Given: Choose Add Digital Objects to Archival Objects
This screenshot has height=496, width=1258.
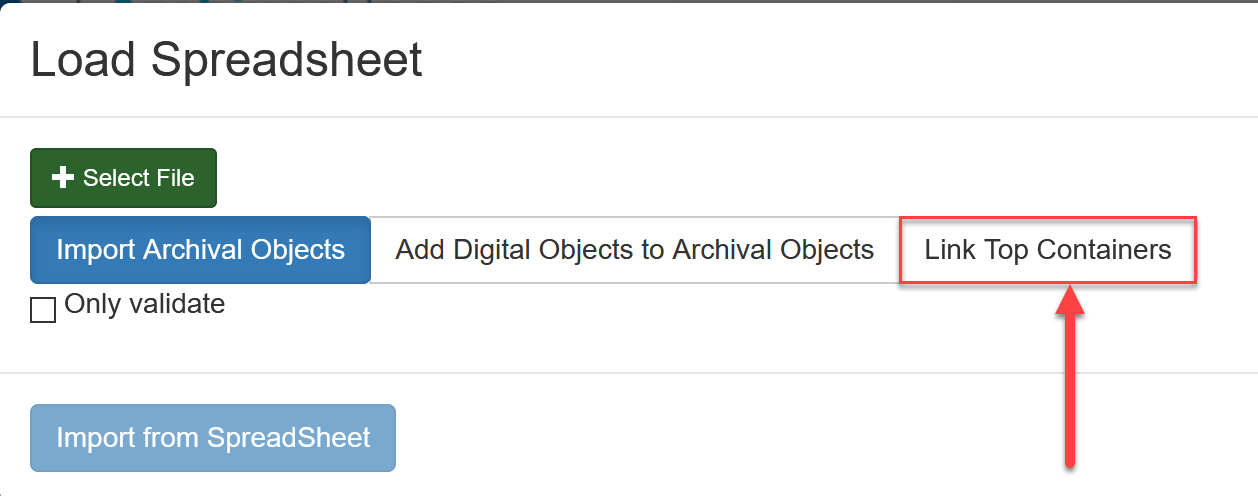Looking at the screenshot, I should click(634, 250).
